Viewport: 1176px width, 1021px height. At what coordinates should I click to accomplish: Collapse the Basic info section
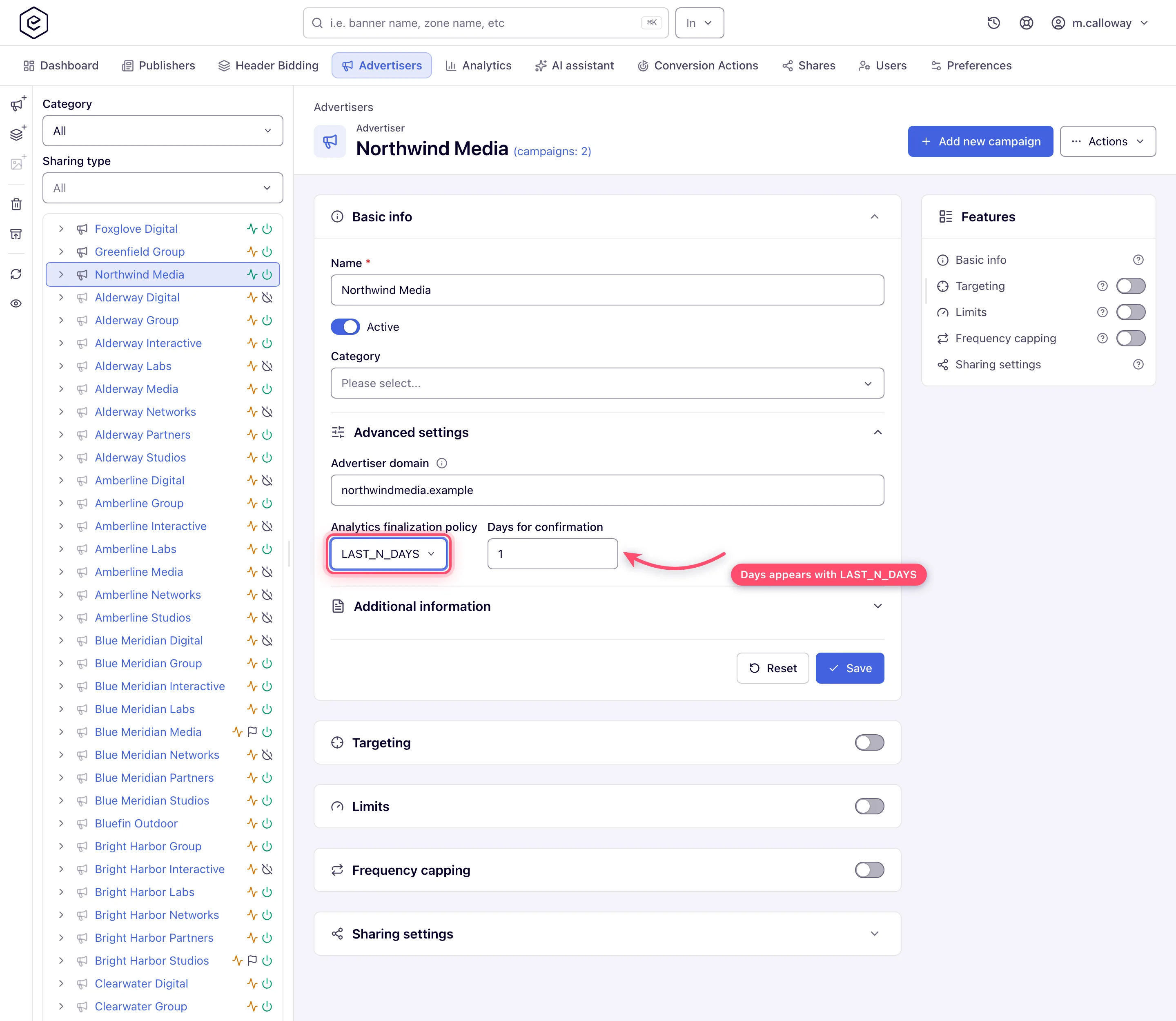pyautogui.click(x=875, y=217)
